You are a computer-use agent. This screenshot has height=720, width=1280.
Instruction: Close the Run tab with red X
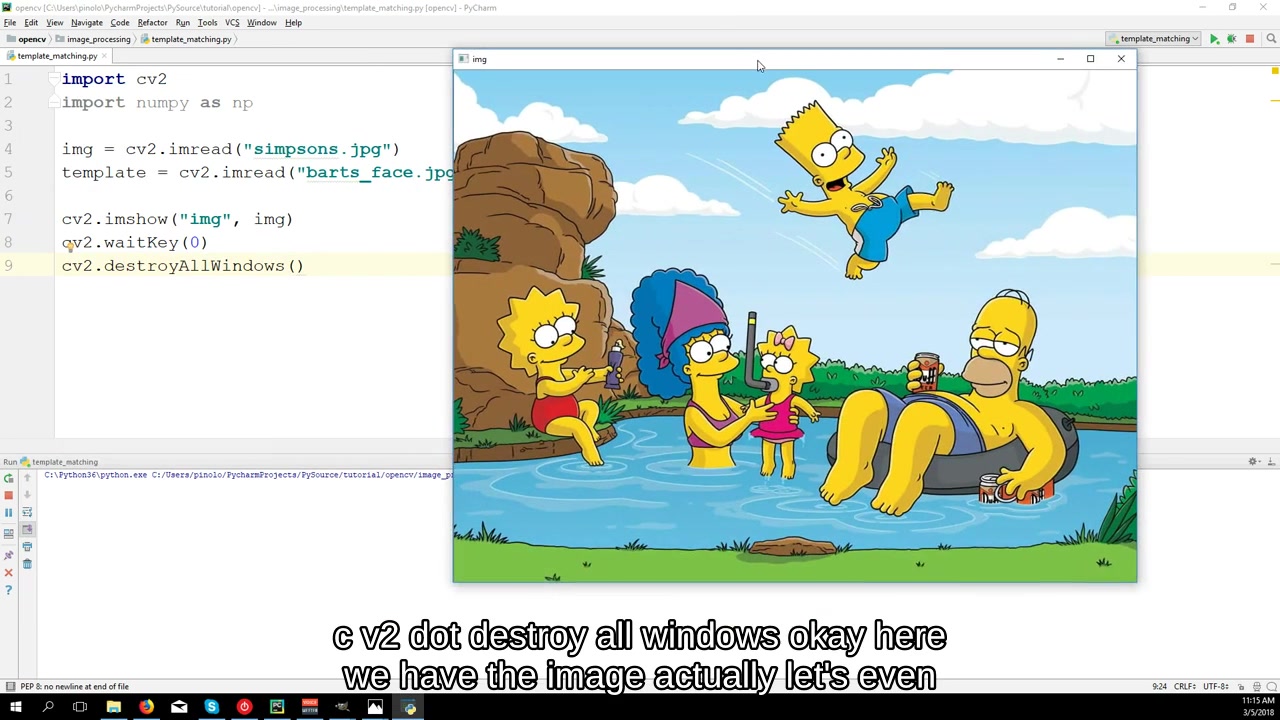coord(9,572)
